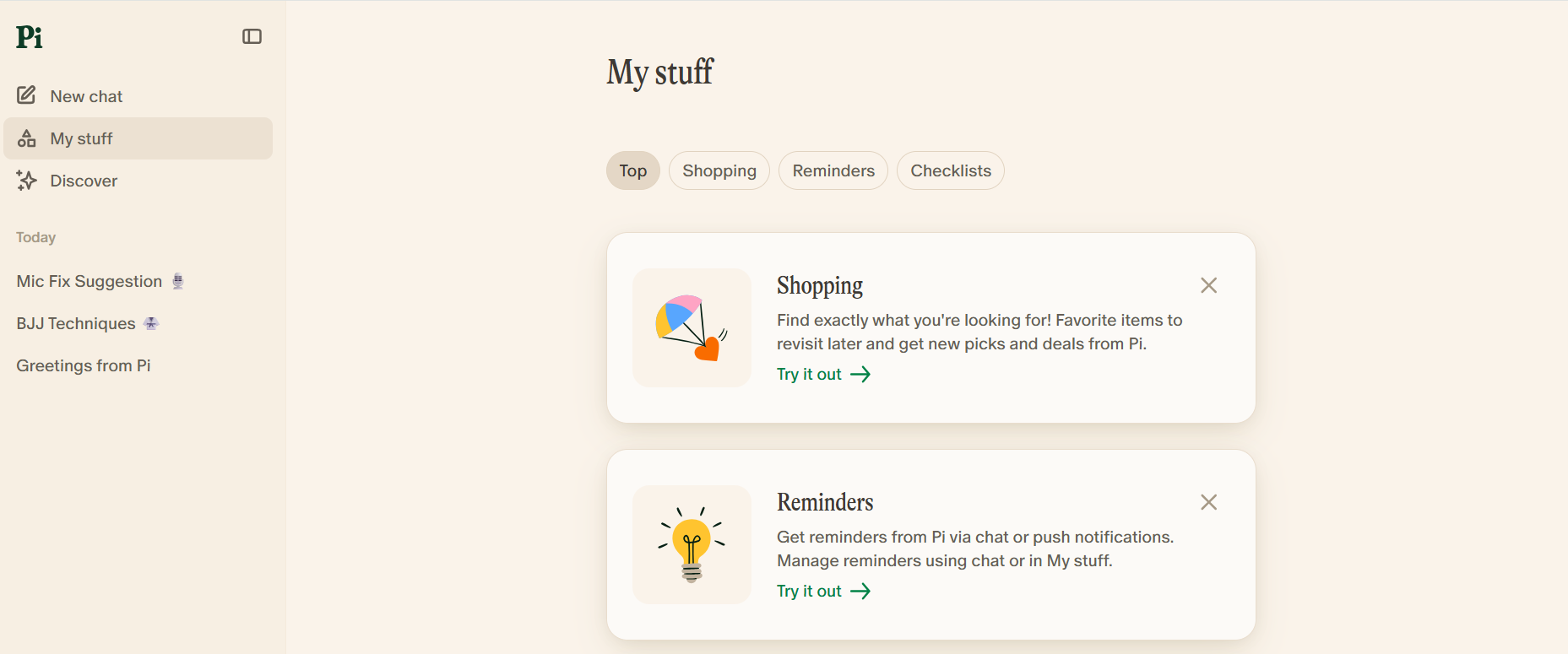
Task: Click the Shopping parachute thumbnail
Action: pyautogui.click(x=692, y=327)
